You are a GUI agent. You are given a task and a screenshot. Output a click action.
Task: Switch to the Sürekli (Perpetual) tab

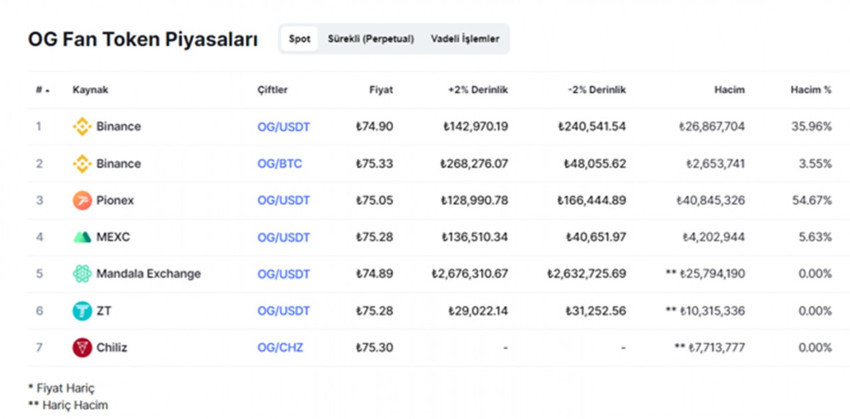click(x=371, y=39)
